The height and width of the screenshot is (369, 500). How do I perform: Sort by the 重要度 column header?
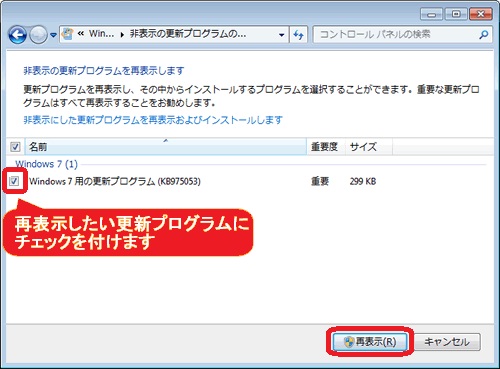point(326,147)
